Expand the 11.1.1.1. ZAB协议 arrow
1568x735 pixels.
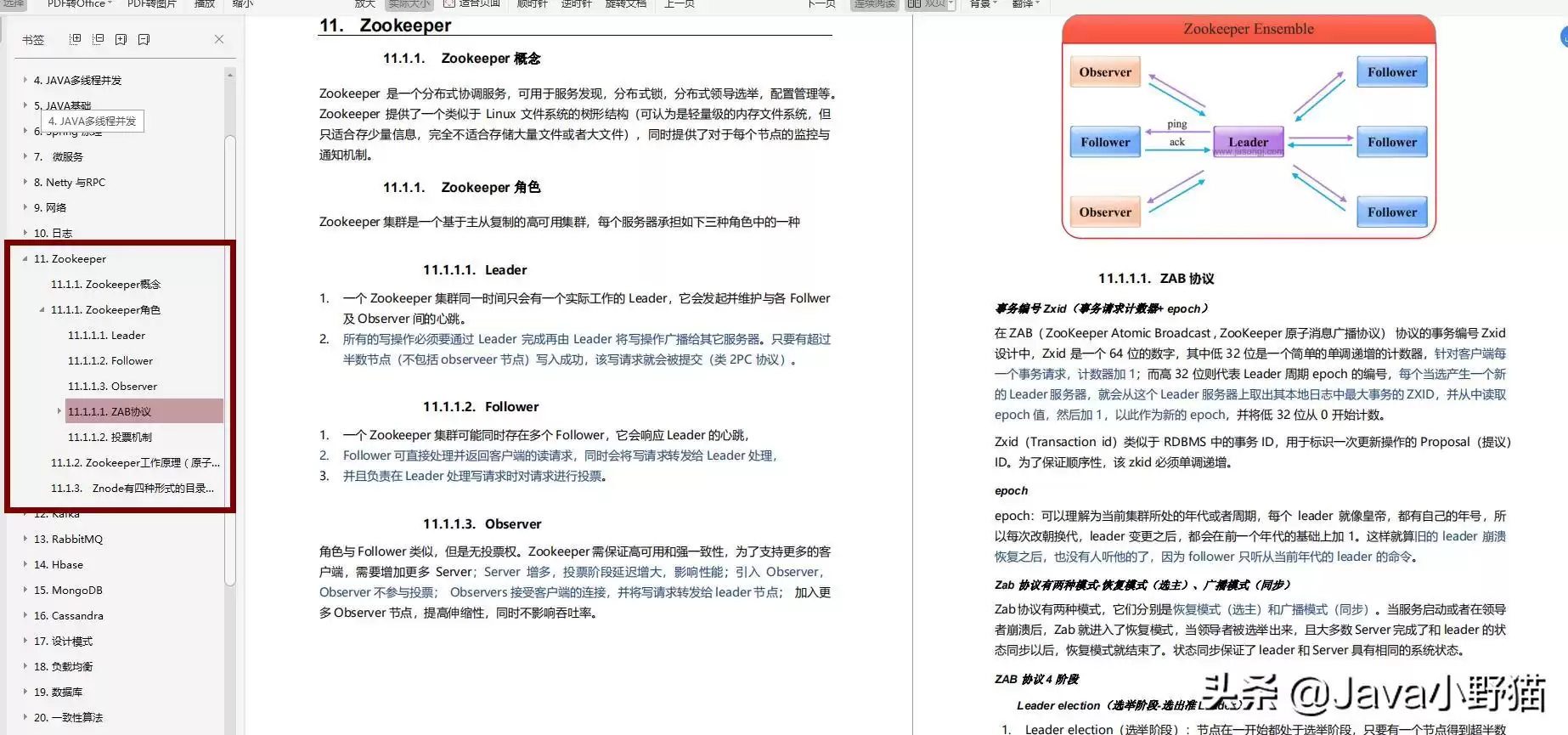59,411
